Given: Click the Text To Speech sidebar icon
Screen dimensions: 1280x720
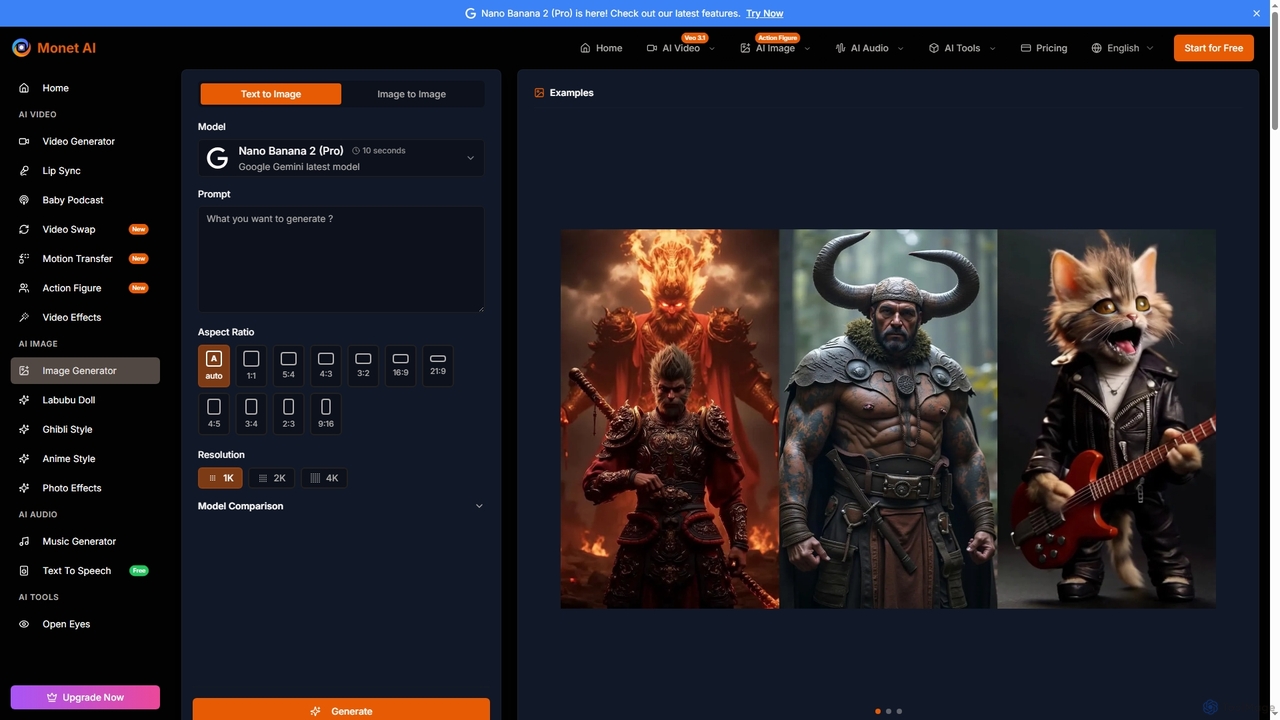Looking at the screenshot, I should tap(24, 571).
